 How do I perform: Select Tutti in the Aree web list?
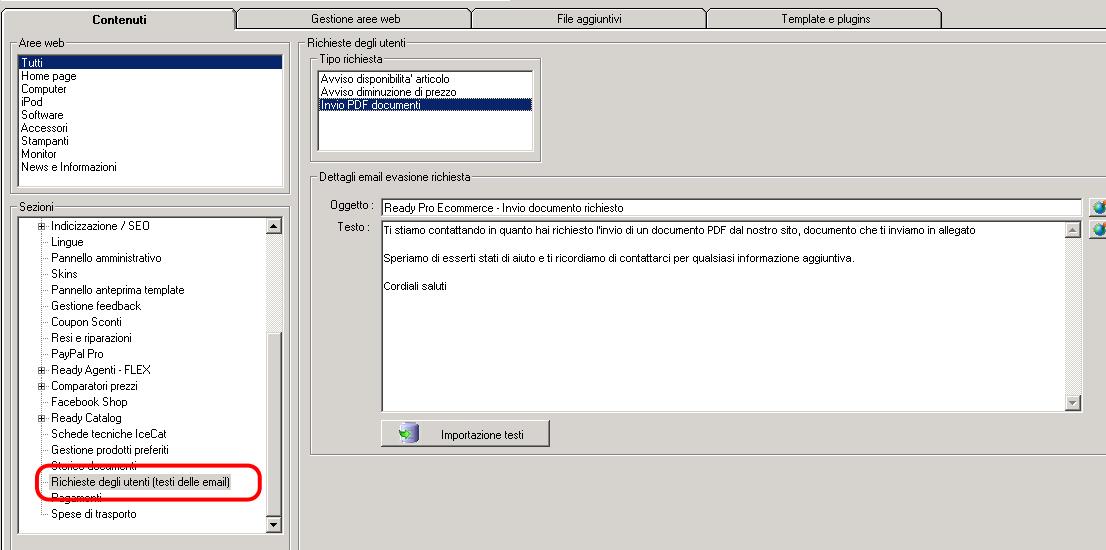(150, 63)
